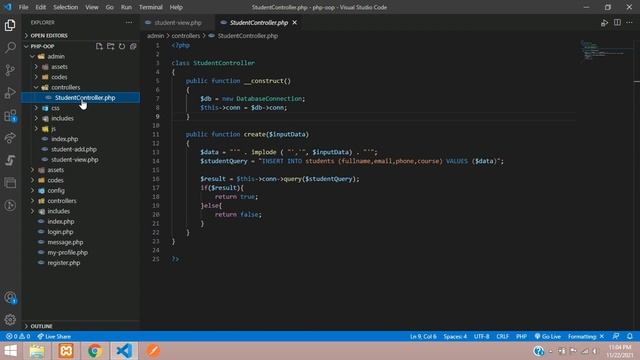Click the Split Editor icon
The width and height of the screenshot is (640, 360).
tap(617, 22)
